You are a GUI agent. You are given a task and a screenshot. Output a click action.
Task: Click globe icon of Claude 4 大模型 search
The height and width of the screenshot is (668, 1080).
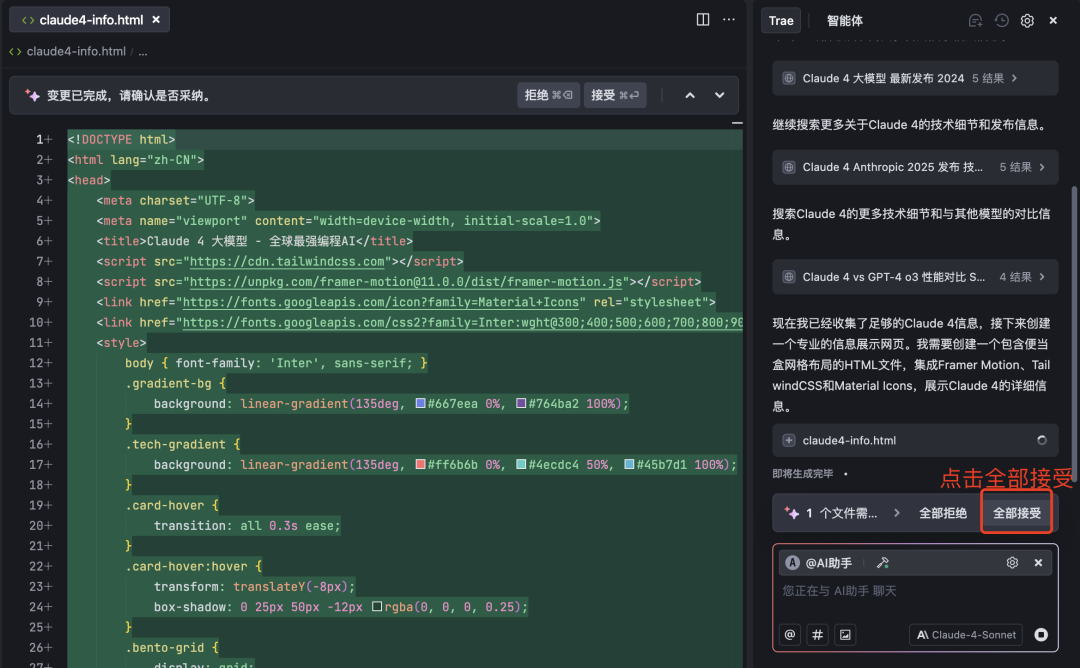[789, 79]
